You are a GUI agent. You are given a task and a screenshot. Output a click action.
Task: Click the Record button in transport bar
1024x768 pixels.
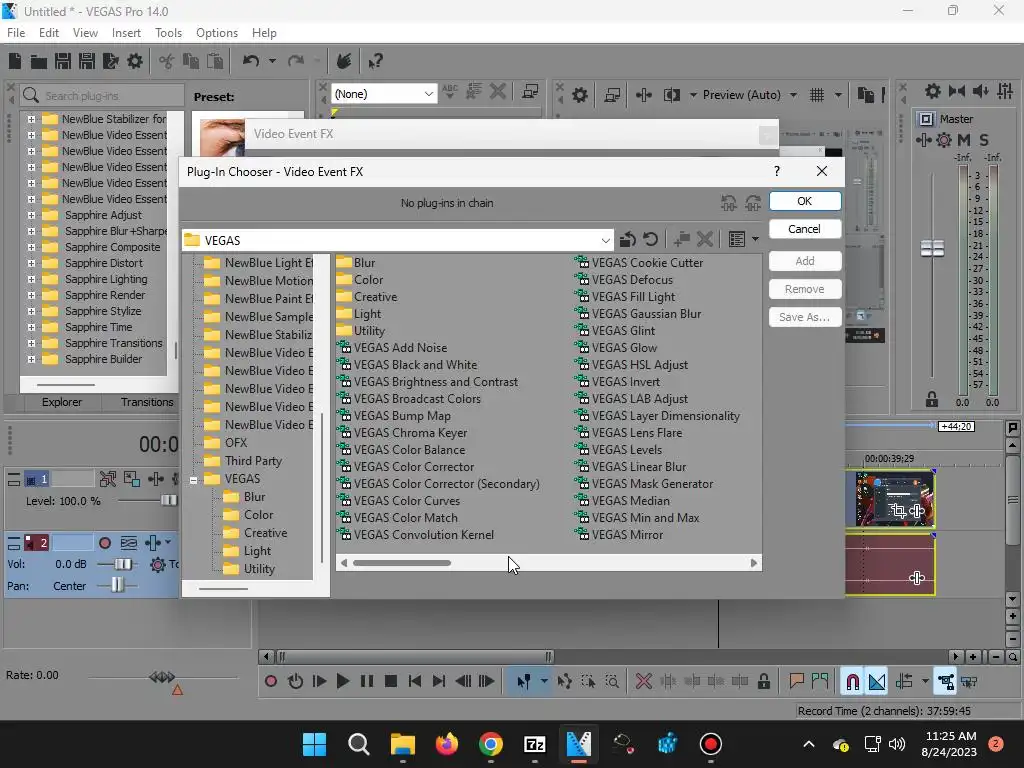coord(270,682)
